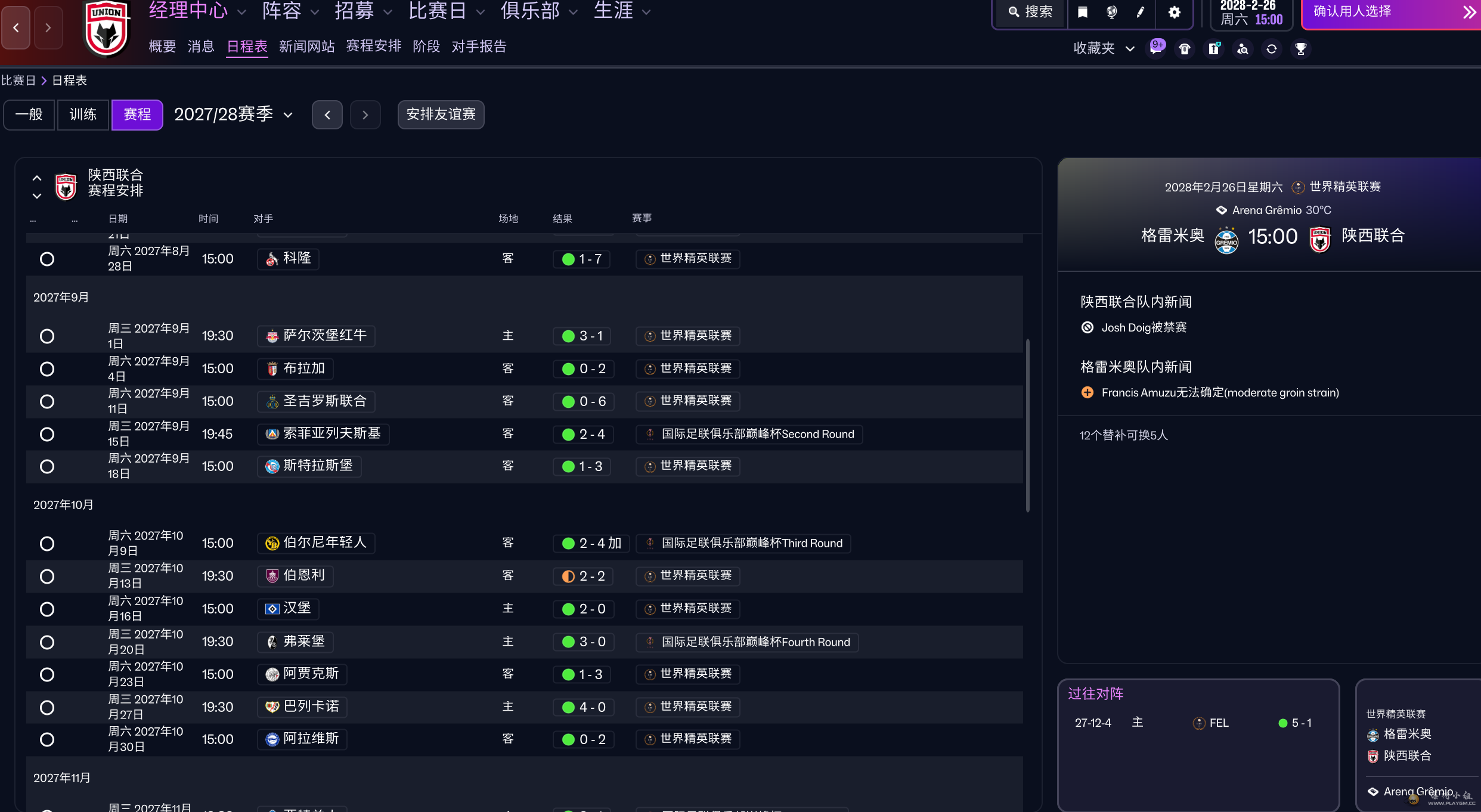Image resolution: width=1481 pixels, height=812 pixels.
Task: Switch to the 赛程安排 tab
Action: (x=373, y=47)
